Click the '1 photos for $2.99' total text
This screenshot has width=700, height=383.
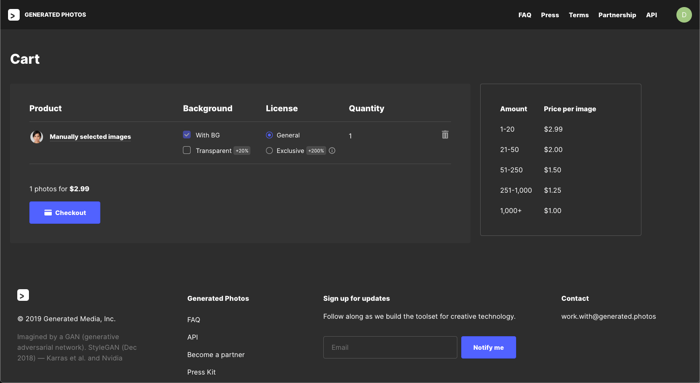coord(59,189)
